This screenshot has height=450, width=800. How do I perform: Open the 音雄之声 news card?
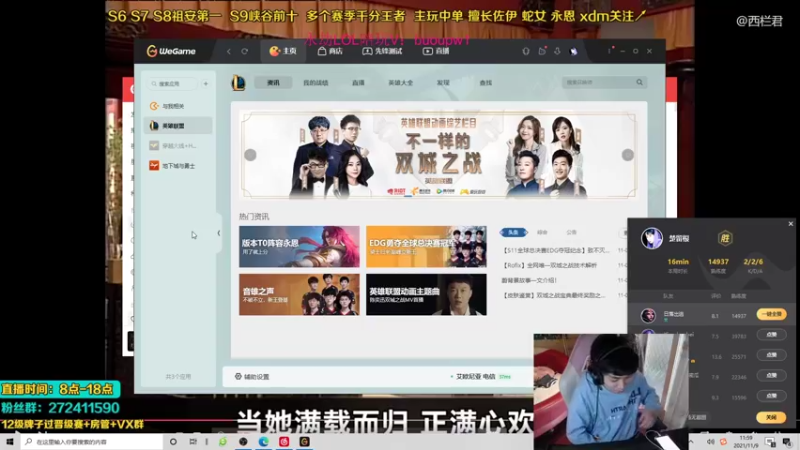click(299, 294)
